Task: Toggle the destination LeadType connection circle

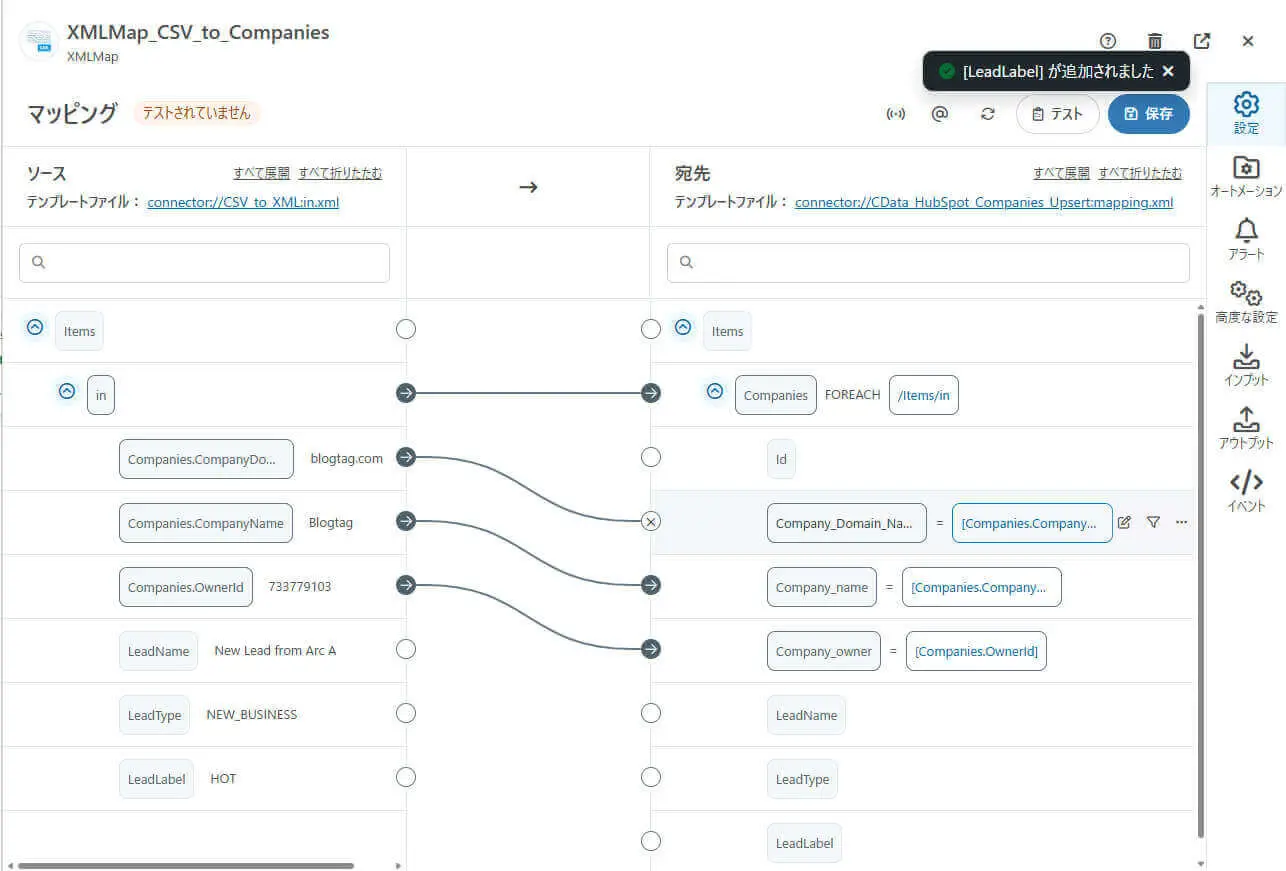Action: pos(651,777)
